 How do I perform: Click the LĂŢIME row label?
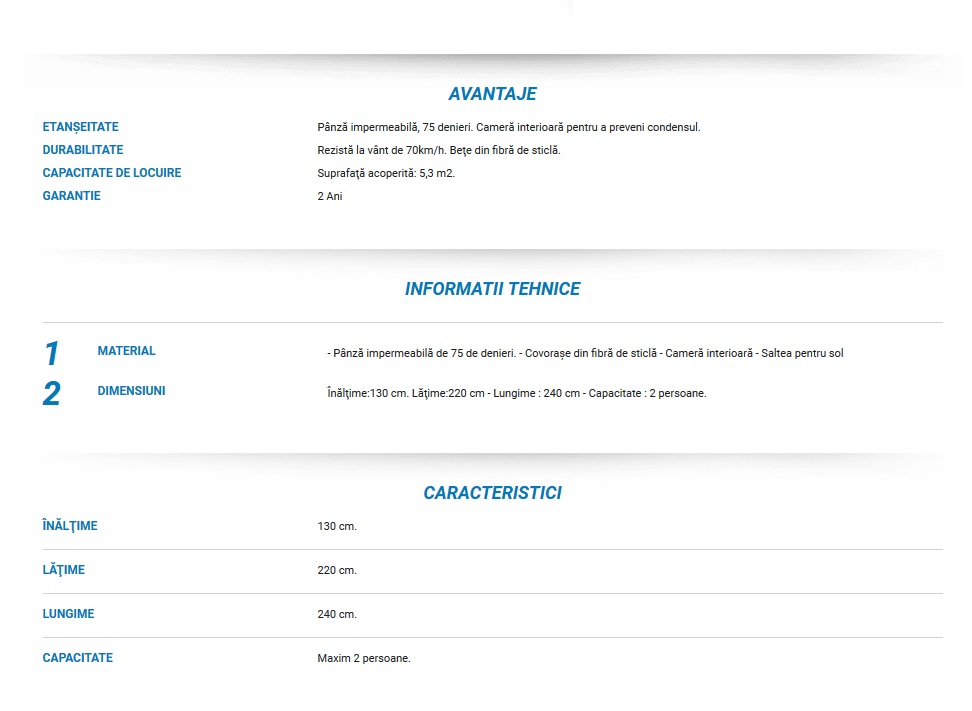pyautogui.click(x=63, y=570)
